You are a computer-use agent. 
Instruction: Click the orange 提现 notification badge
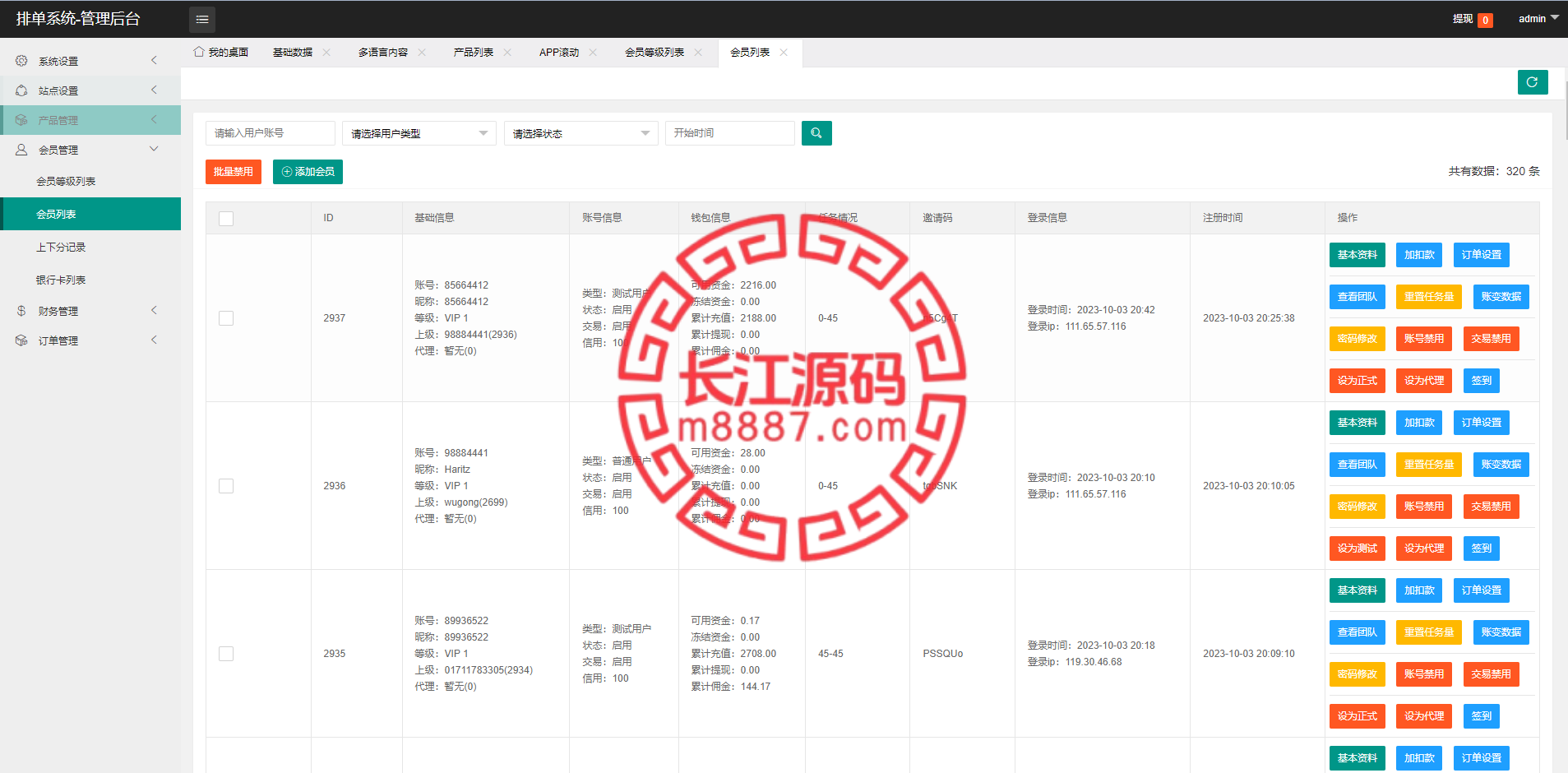click(1485, 21)
